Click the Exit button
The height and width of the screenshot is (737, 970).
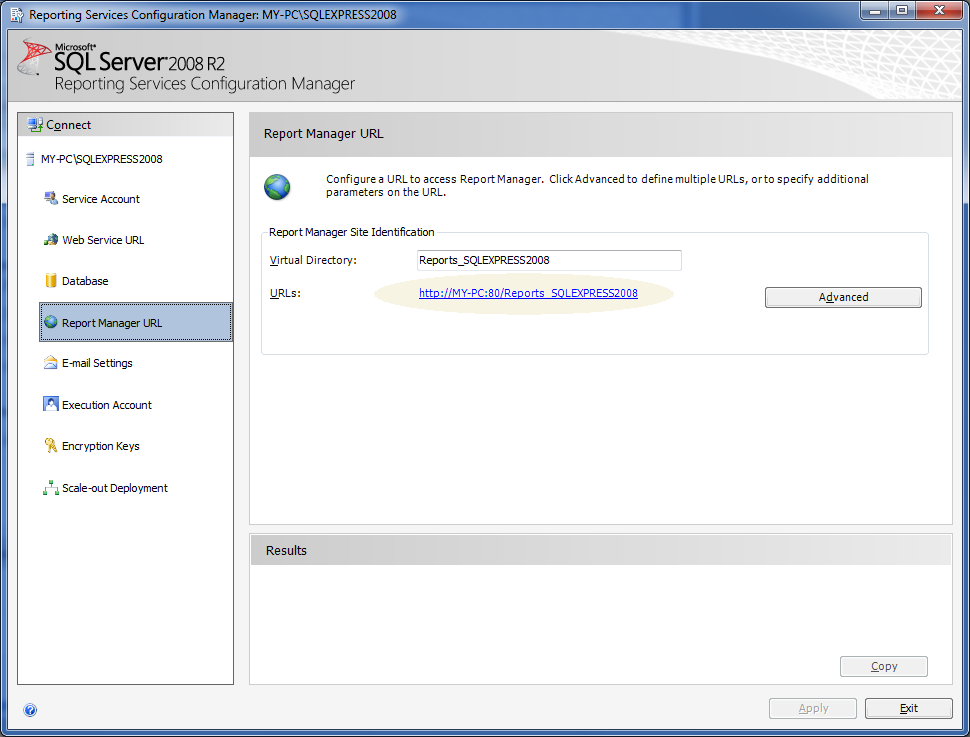(908, 709)
